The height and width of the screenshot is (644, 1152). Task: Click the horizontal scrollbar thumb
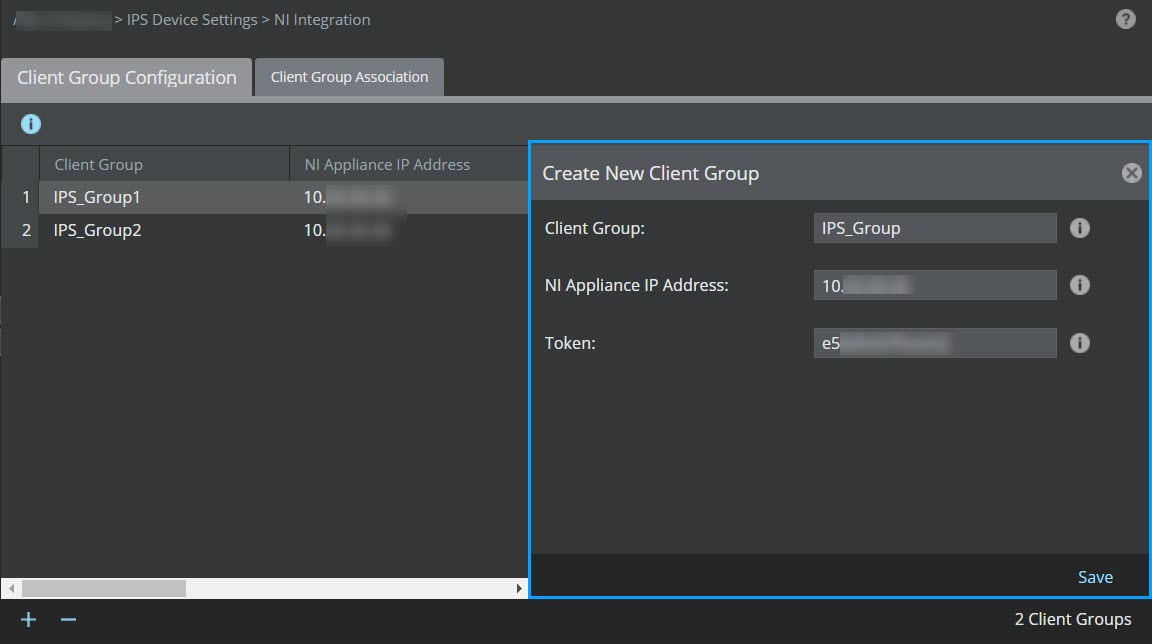[104, 588]
